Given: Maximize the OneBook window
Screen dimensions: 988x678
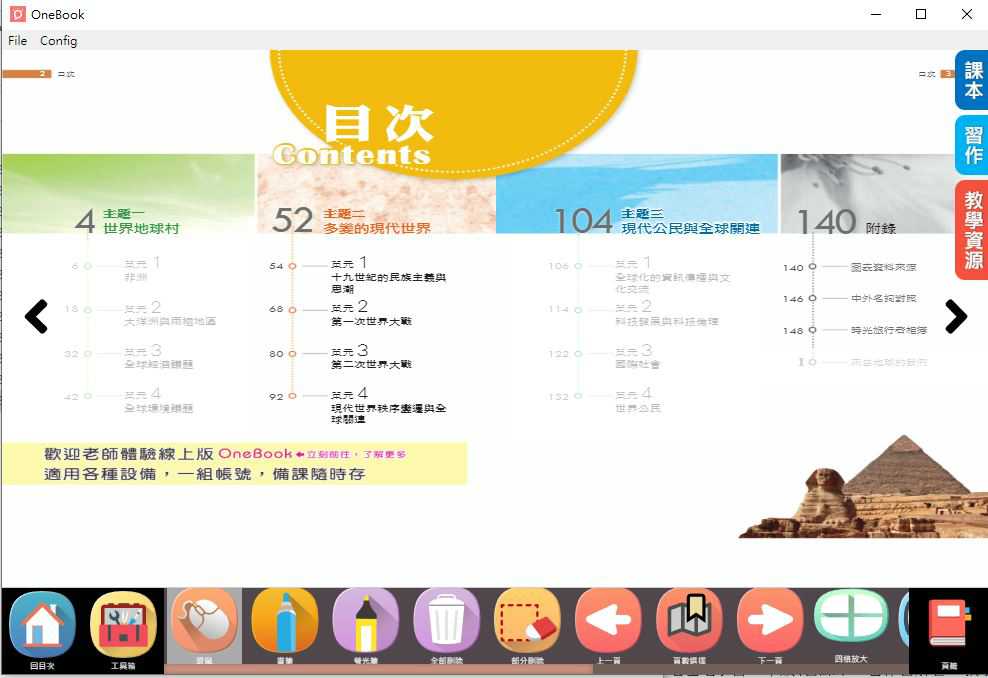Looking at the screenshot, I should tap(921, 14).
